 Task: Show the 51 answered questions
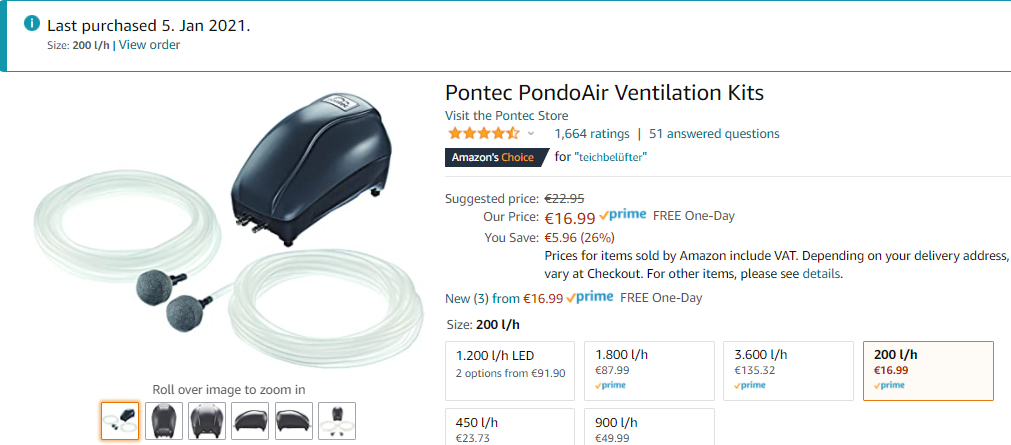pyautogui.click(x=714, y=134)
